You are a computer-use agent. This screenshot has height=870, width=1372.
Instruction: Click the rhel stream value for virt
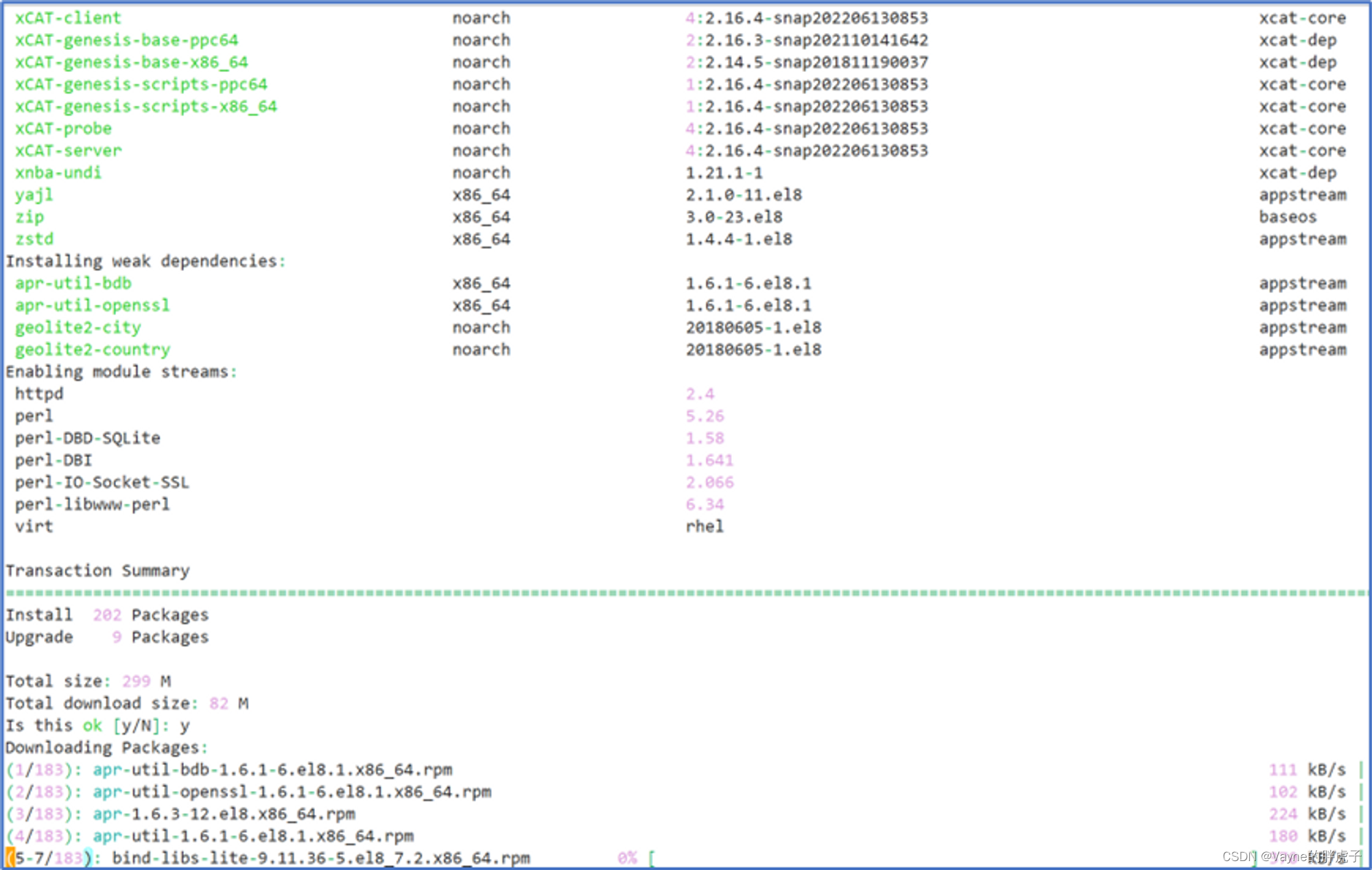tap(705, 526)
